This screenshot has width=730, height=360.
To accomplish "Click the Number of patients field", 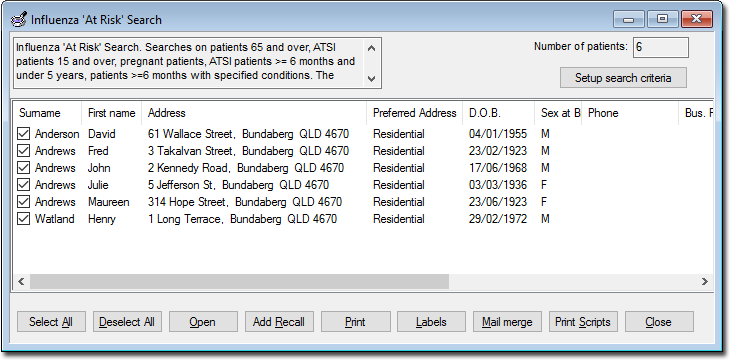I will coord(661,48).
